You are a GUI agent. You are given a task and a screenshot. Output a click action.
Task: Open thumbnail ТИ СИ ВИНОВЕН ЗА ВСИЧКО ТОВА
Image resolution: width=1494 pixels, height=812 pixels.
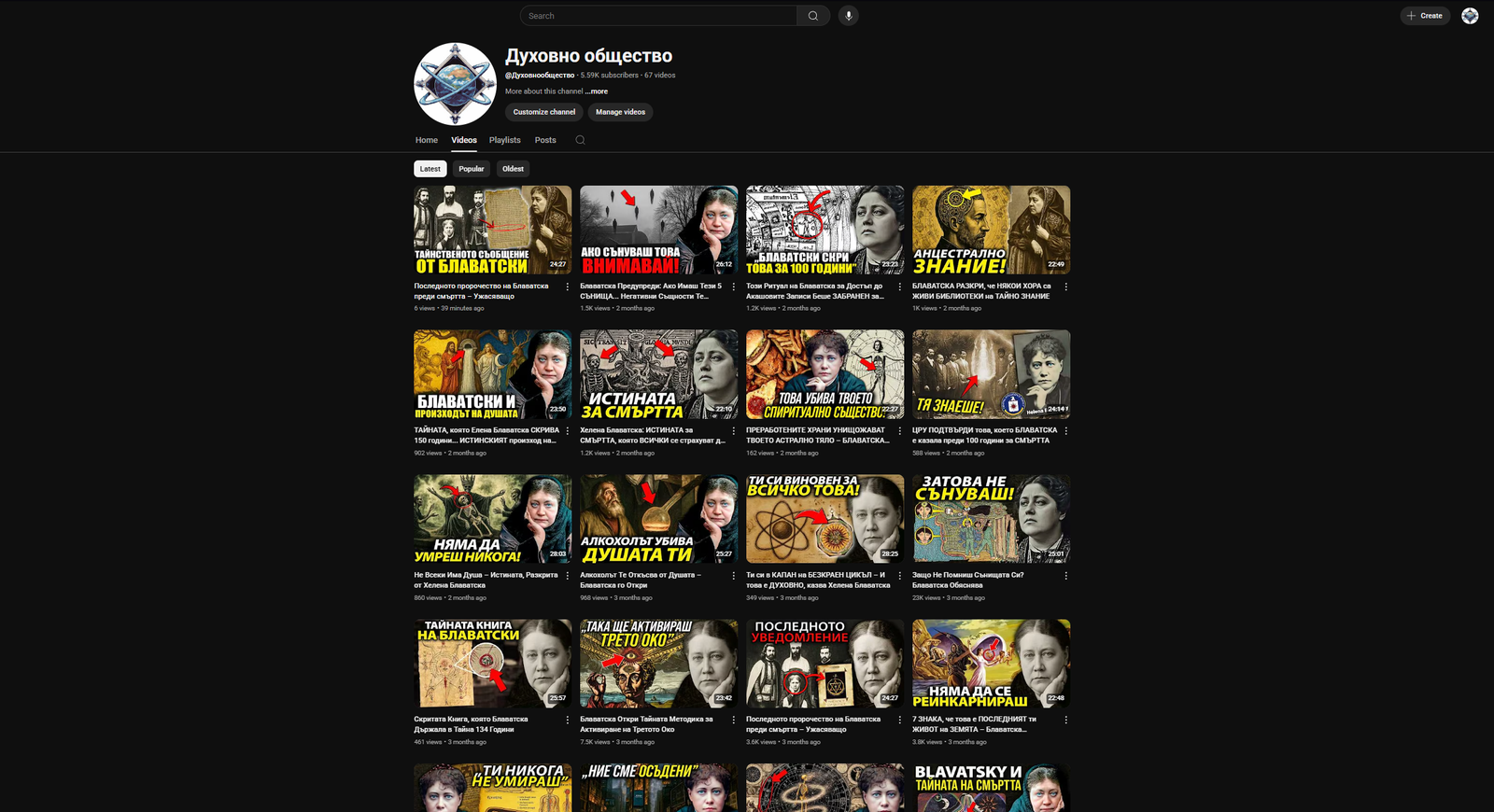point(825,519)
